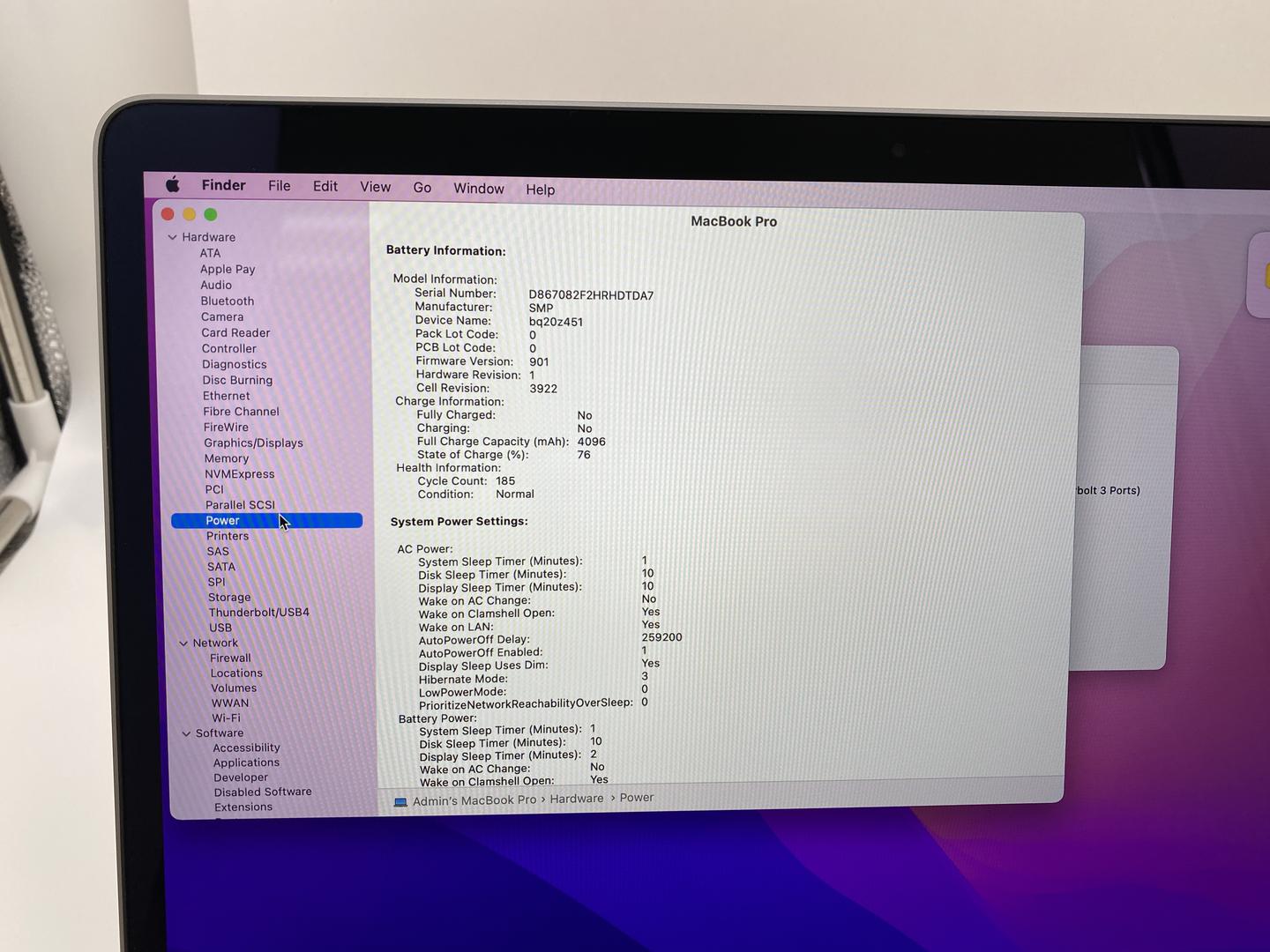Viewport: 1270px width, 952px height.
Task: Select the highlighted Power item
Action: pyautogui.click(x=266, y=521)
